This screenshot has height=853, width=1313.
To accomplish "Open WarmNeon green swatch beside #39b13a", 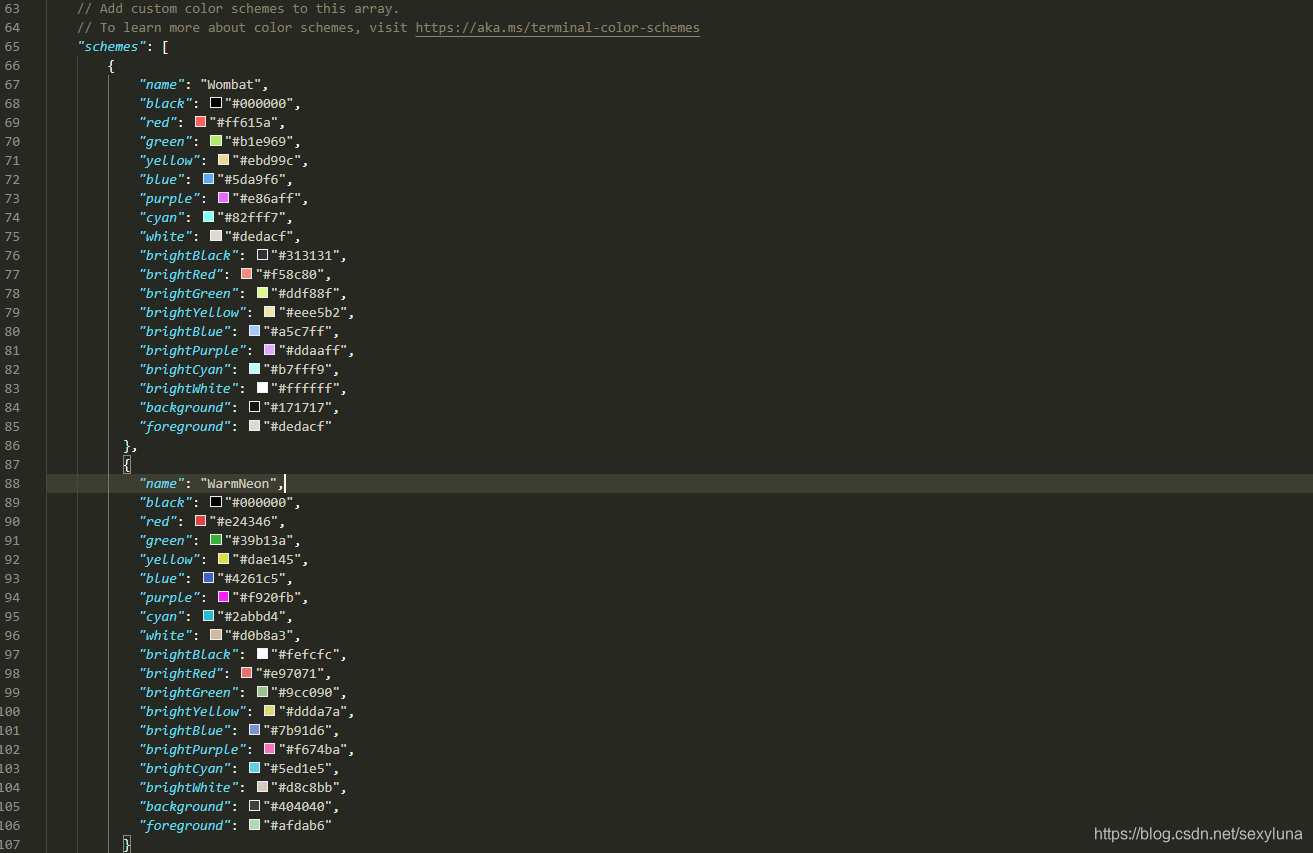I will [216, 540].
